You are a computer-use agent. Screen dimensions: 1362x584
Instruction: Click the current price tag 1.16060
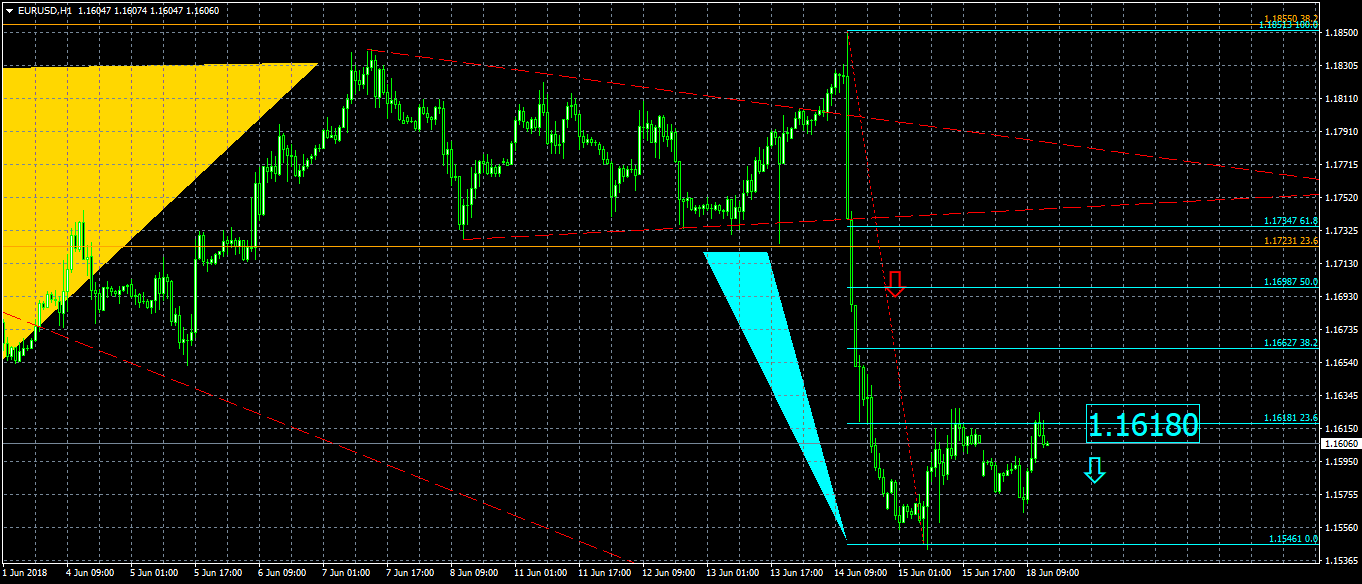point(1340,443)
